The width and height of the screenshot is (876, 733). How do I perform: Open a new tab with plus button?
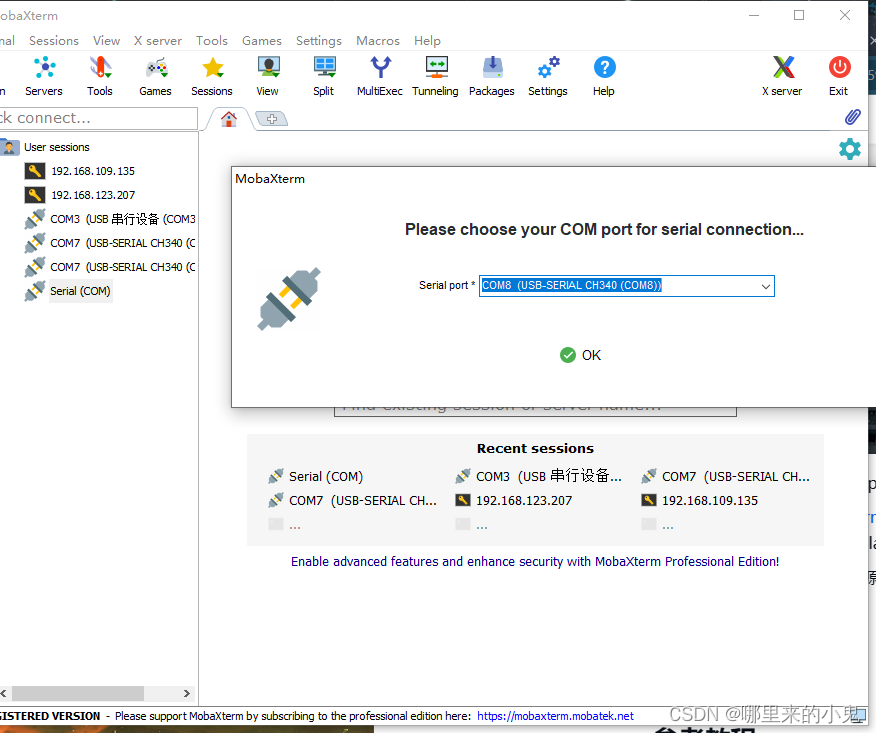(272, 119)
